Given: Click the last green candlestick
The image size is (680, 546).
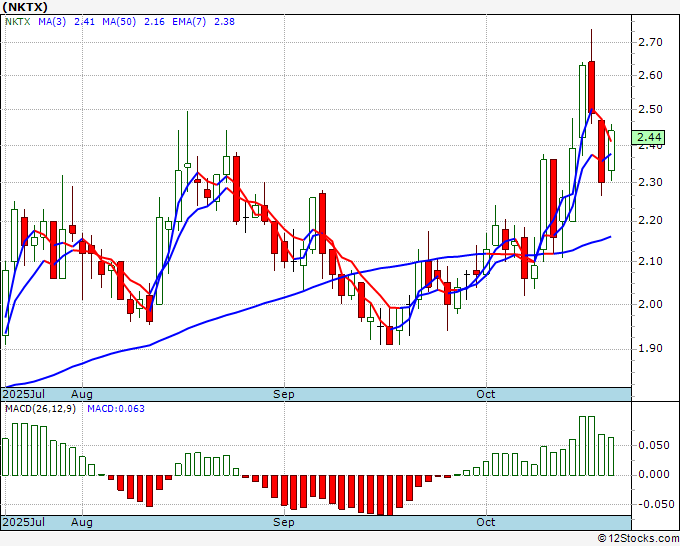Looking at the screenshot, I should pyautogui.click(x=611, y=150).
